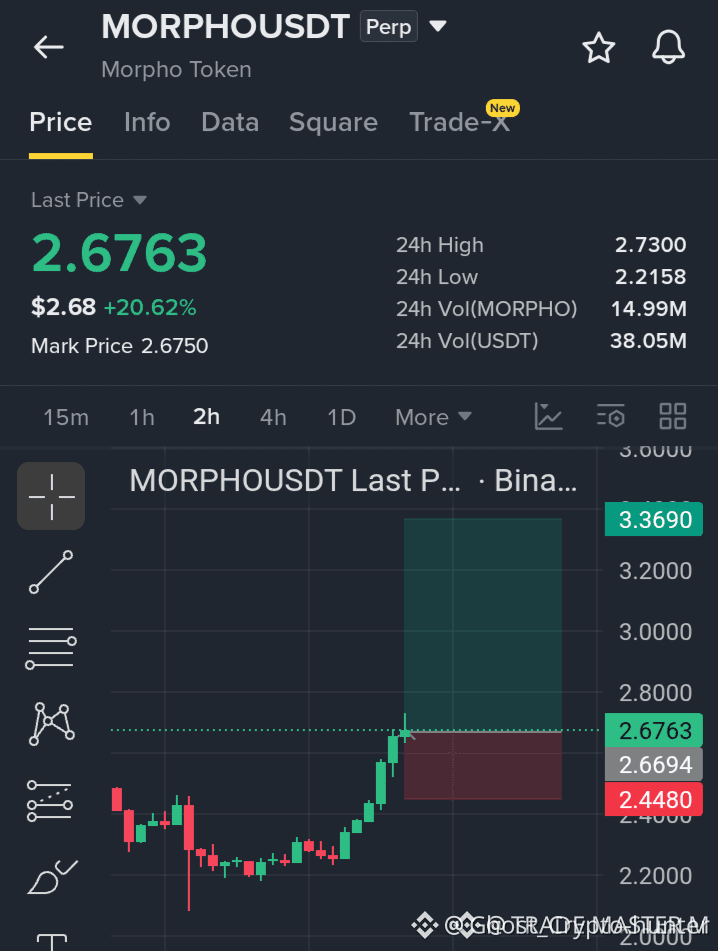
Task: Click the 2.8000 price axis label
Action: [656, 693]
